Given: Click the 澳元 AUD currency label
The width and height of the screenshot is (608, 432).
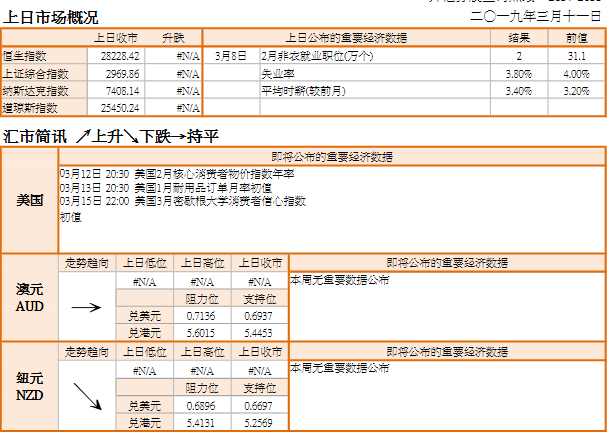Looking at the screenshot, I should coord(29,298).
